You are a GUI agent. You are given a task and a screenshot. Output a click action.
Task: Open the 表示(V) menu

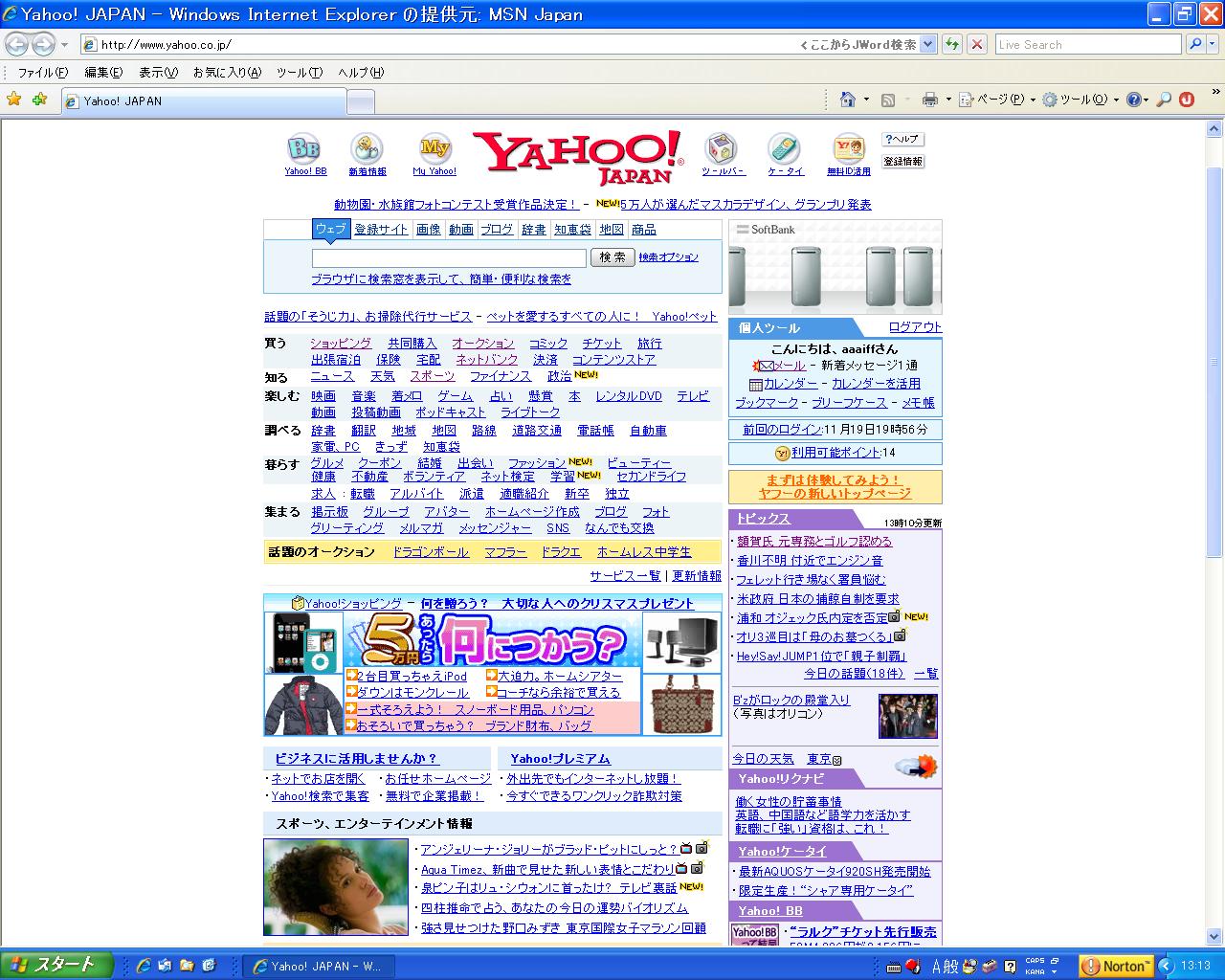tap(158, 73)
